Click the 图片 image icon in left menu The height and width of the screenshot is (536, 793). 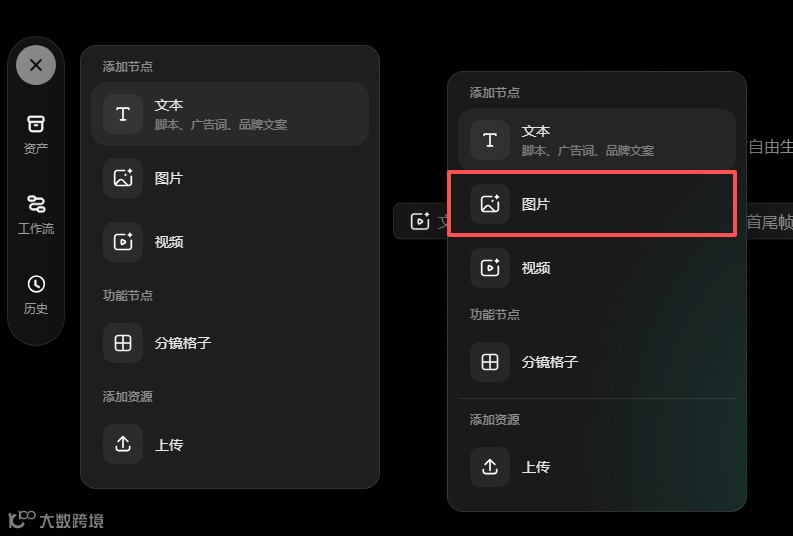123,178
